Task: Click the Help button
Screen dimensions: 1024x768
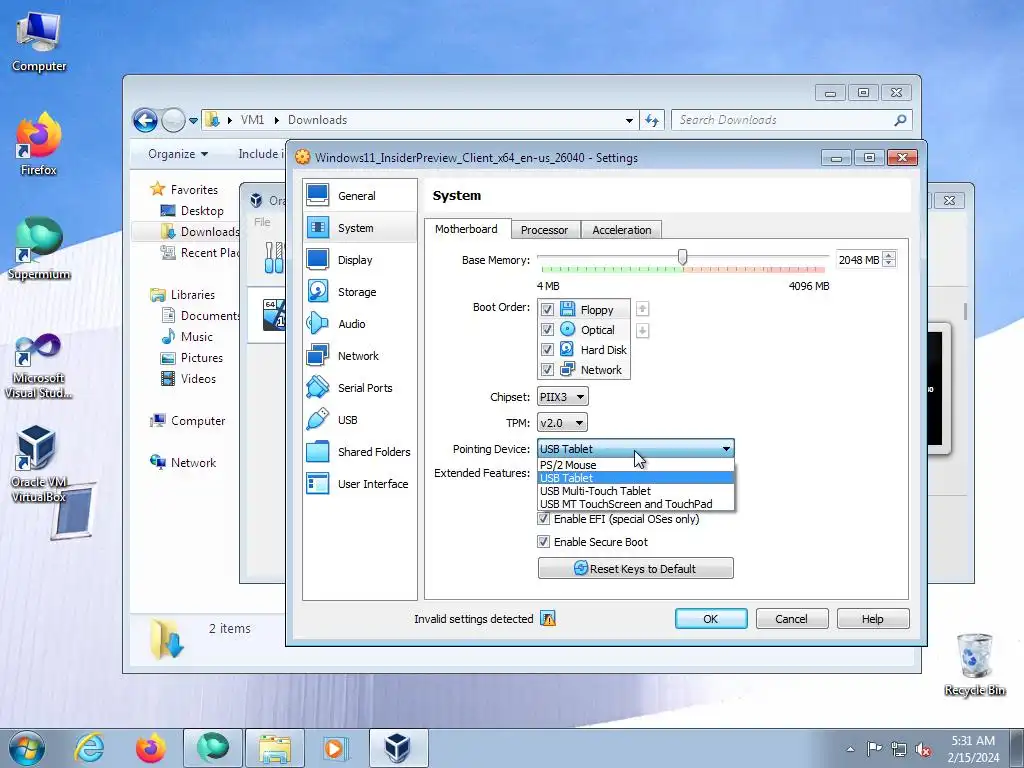Action: click(x=872, y=619)
